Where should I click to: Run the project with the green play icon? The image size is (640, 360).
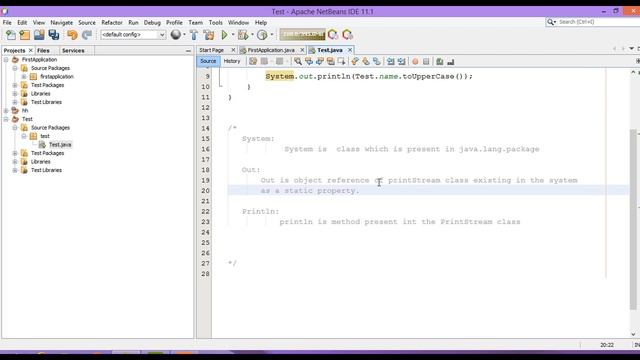224,35
